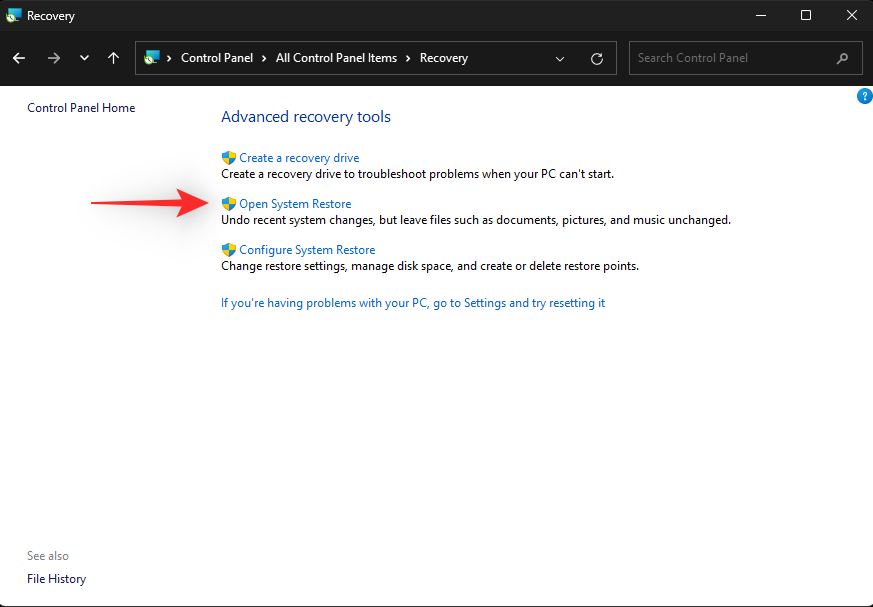Click shield icon beside Create a recovery drive

228,158
